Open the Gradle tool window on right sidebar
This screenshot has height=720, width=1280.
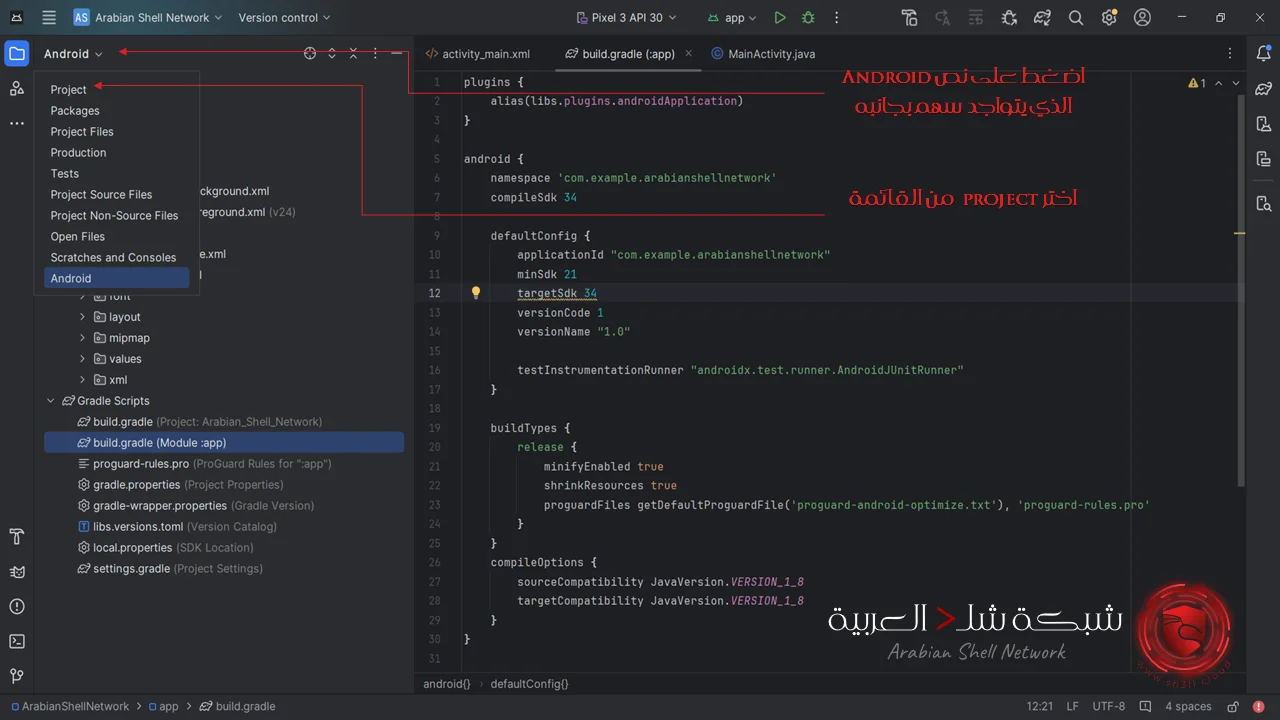click(x=1263, y=89)
